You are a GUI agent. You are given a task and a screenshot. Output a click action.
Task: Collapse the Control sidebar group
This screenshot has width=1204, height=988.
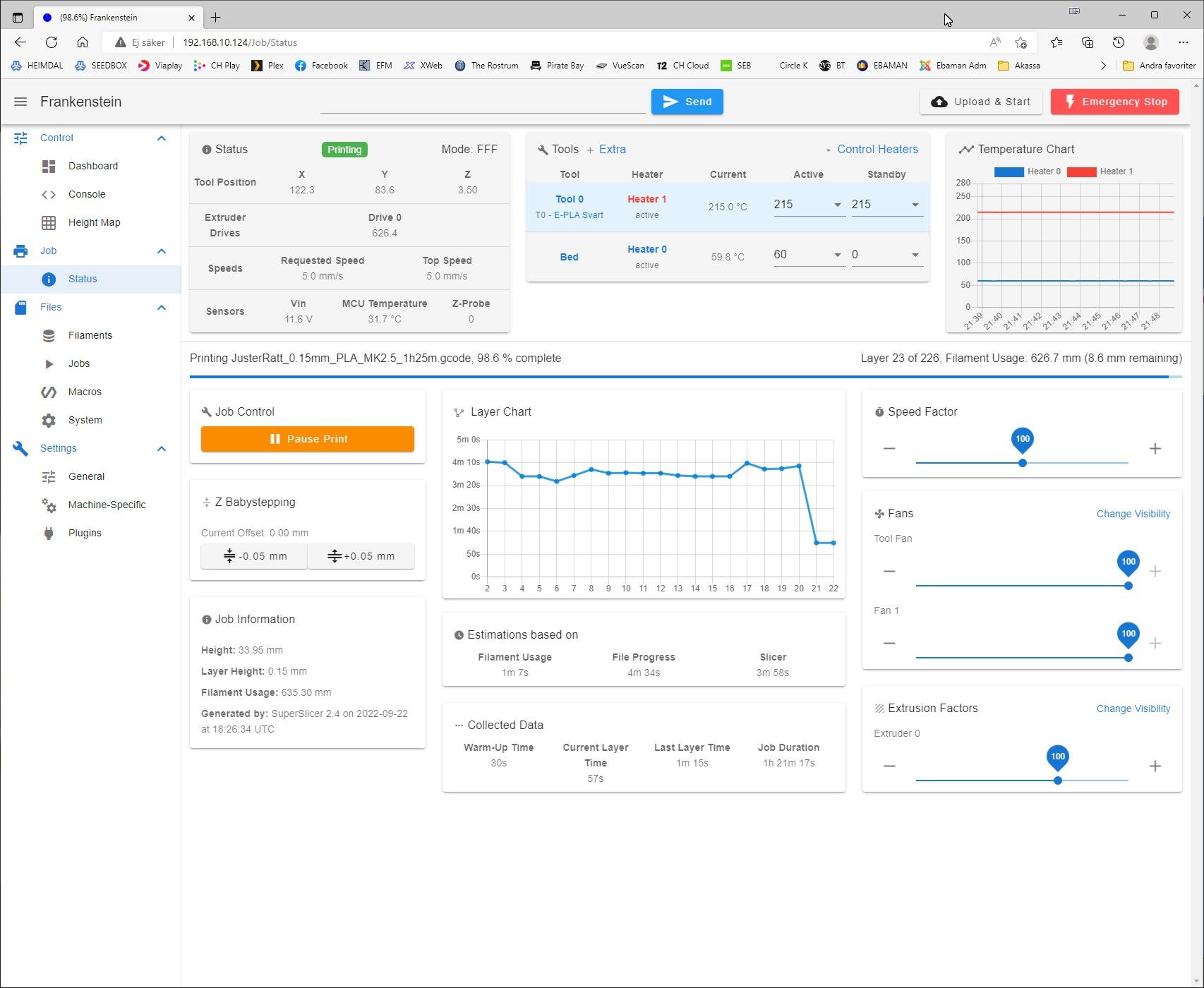click(x=162, y=138)
